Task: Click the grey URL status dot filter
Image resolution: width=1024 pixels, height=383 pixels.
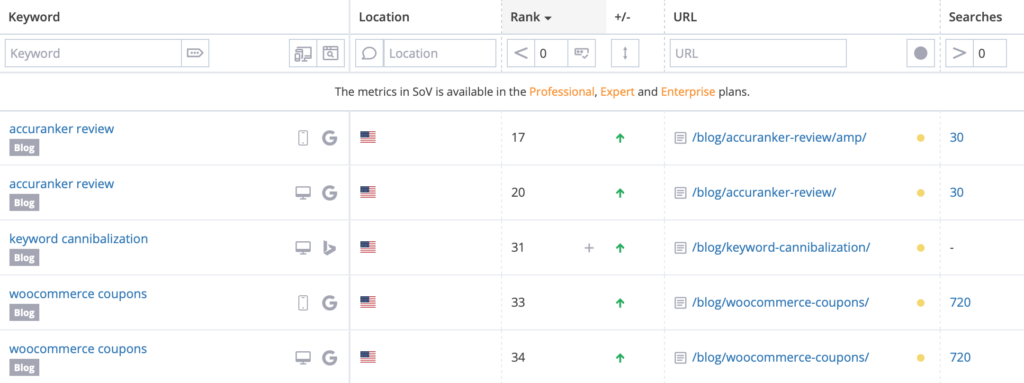Action: pyautogui.click(x=920, y=54)
